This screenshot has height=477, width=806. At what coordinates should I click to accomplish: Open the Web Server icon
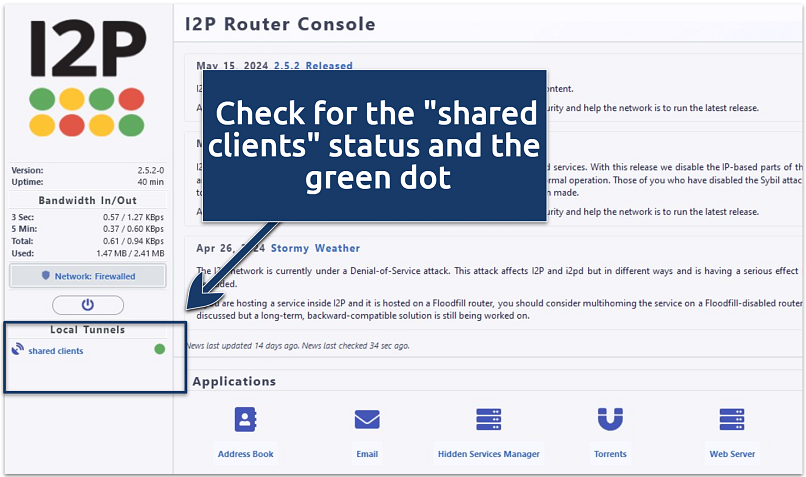tap(732, 419)
